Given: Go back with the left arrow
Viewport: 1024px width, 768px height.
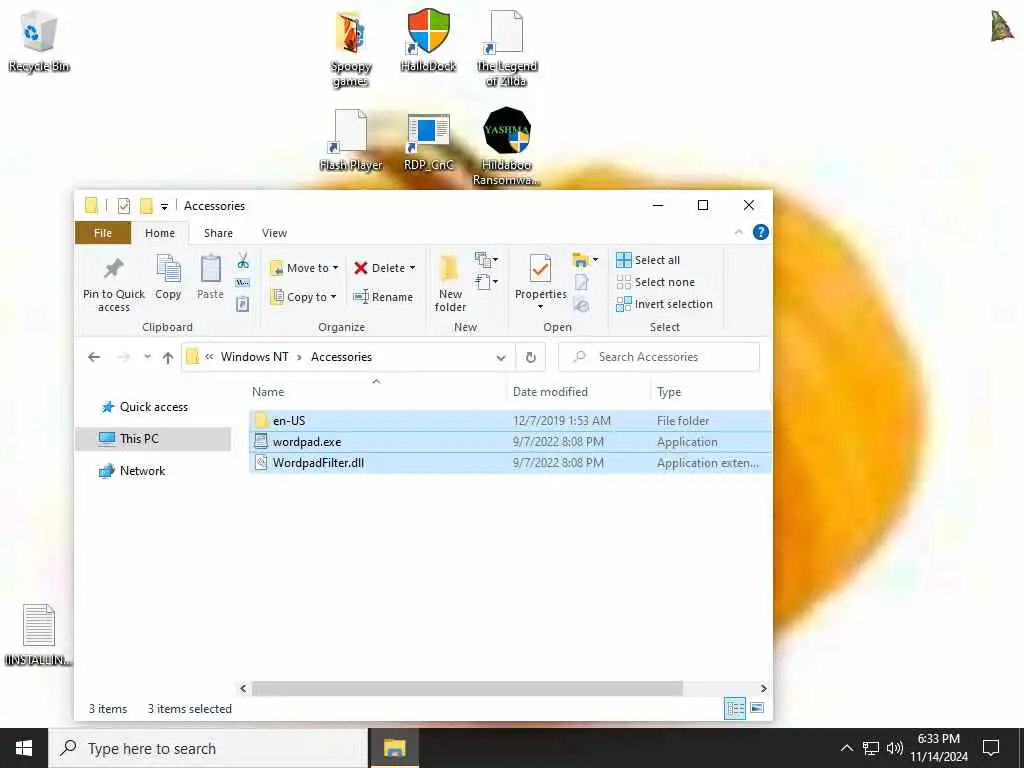Looking at the screenshot, I should 94,357.
